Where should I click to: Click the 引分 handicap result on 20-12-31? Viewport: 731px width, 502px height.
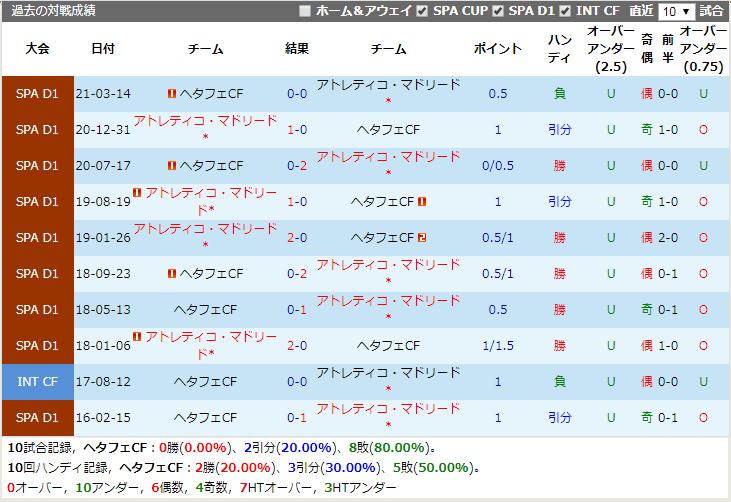pos(559,130)
